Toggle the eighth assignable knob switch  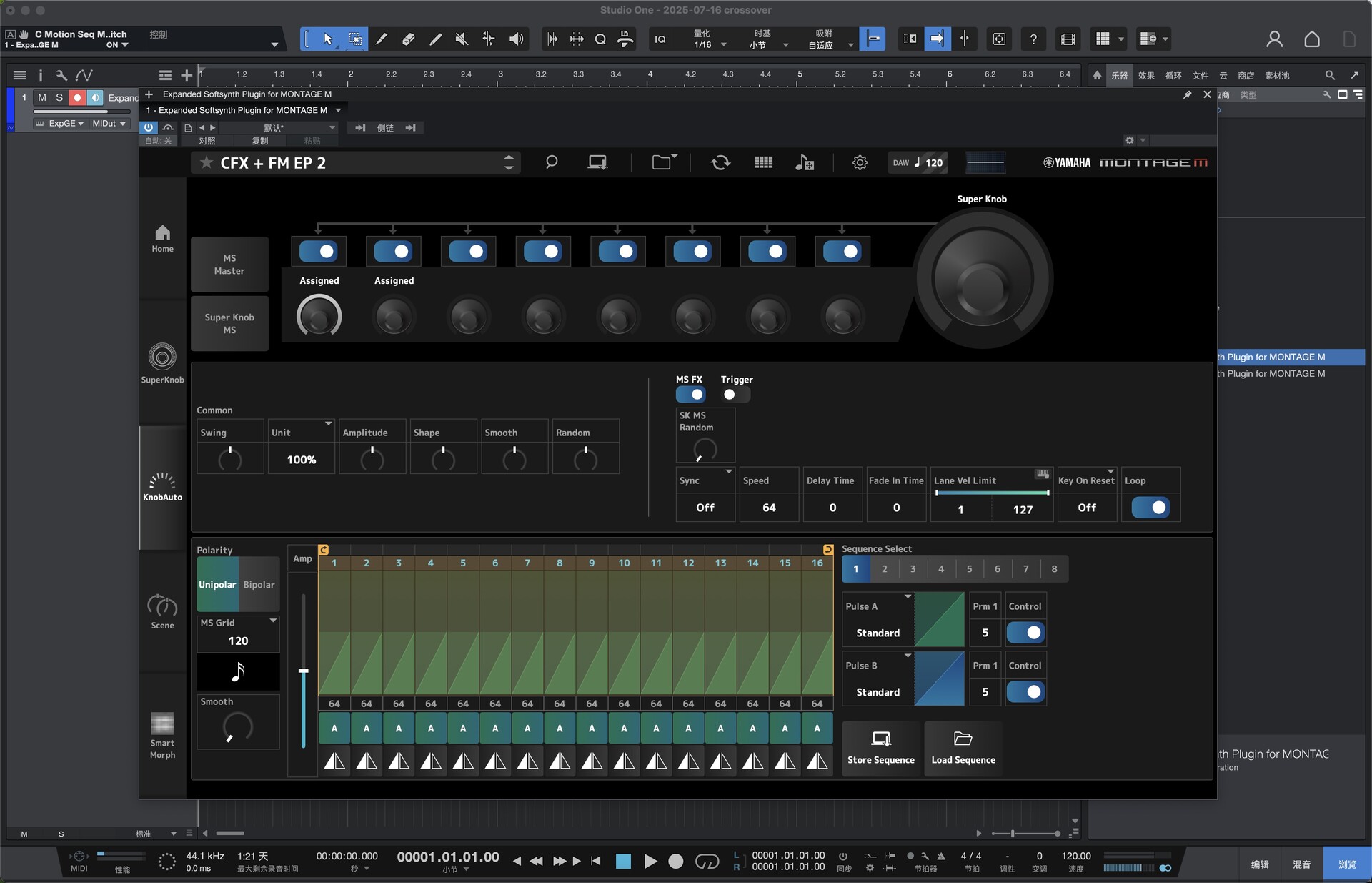click(842, 252)
